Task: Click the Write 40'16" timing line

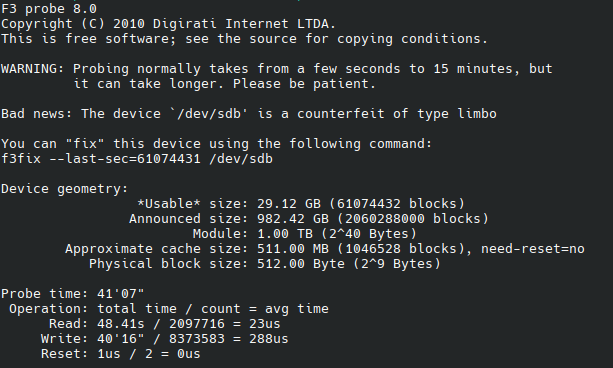Action: [165, 339]
